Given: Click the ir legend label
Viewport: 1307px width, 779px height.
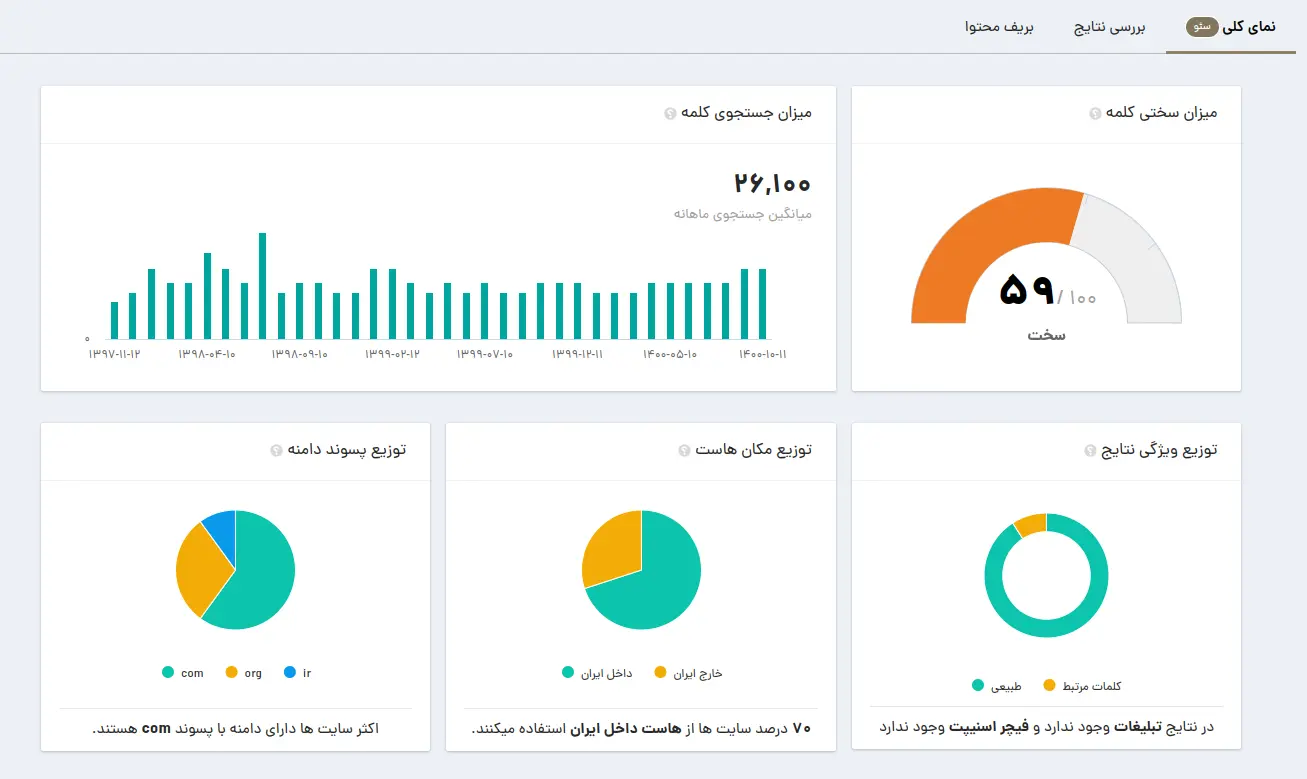Looking at the screenshot, I should pos(307,673).
